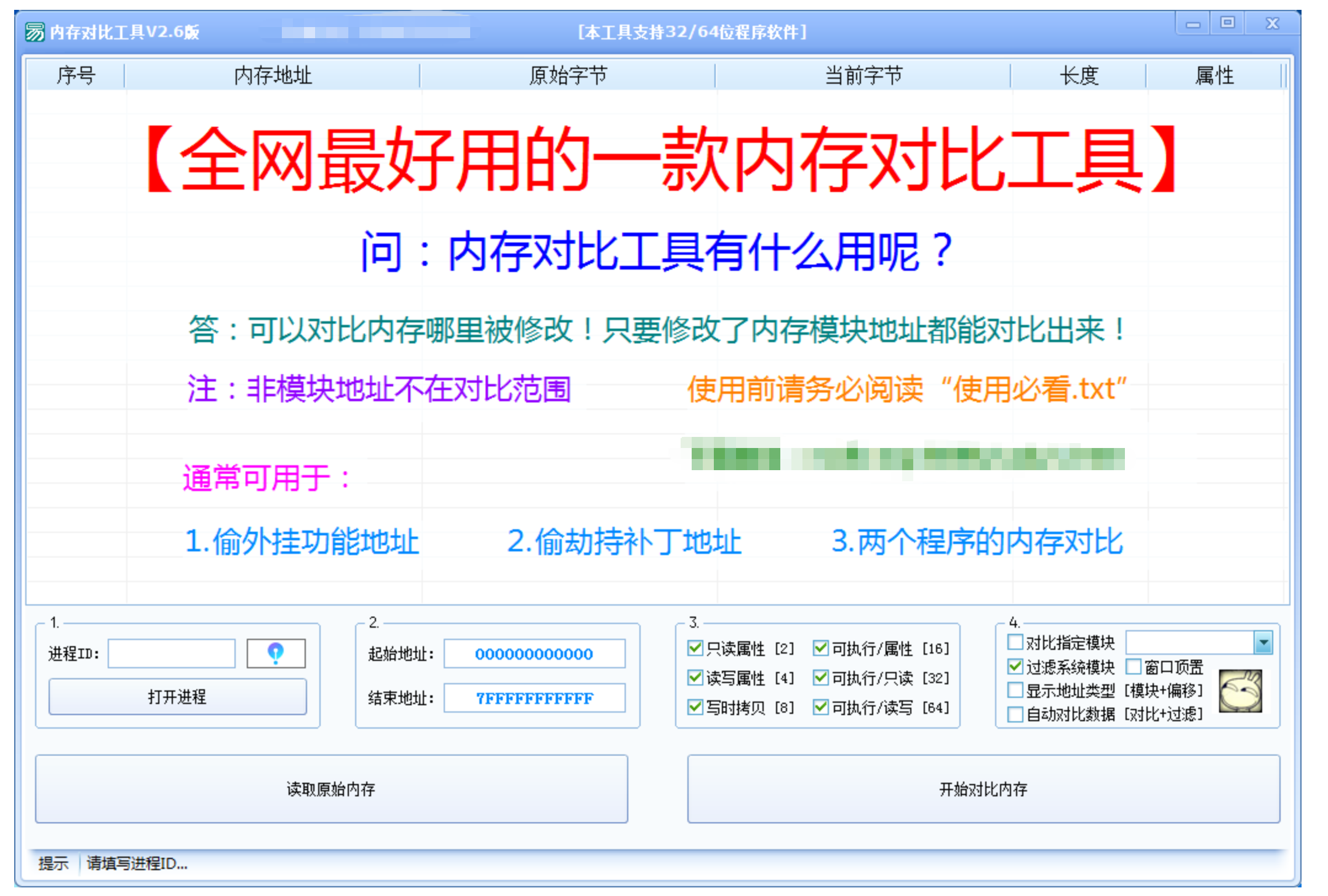Click the rabbit cartoon avatar image
The image size is (1328, 896).
[x=1241, y=691]
